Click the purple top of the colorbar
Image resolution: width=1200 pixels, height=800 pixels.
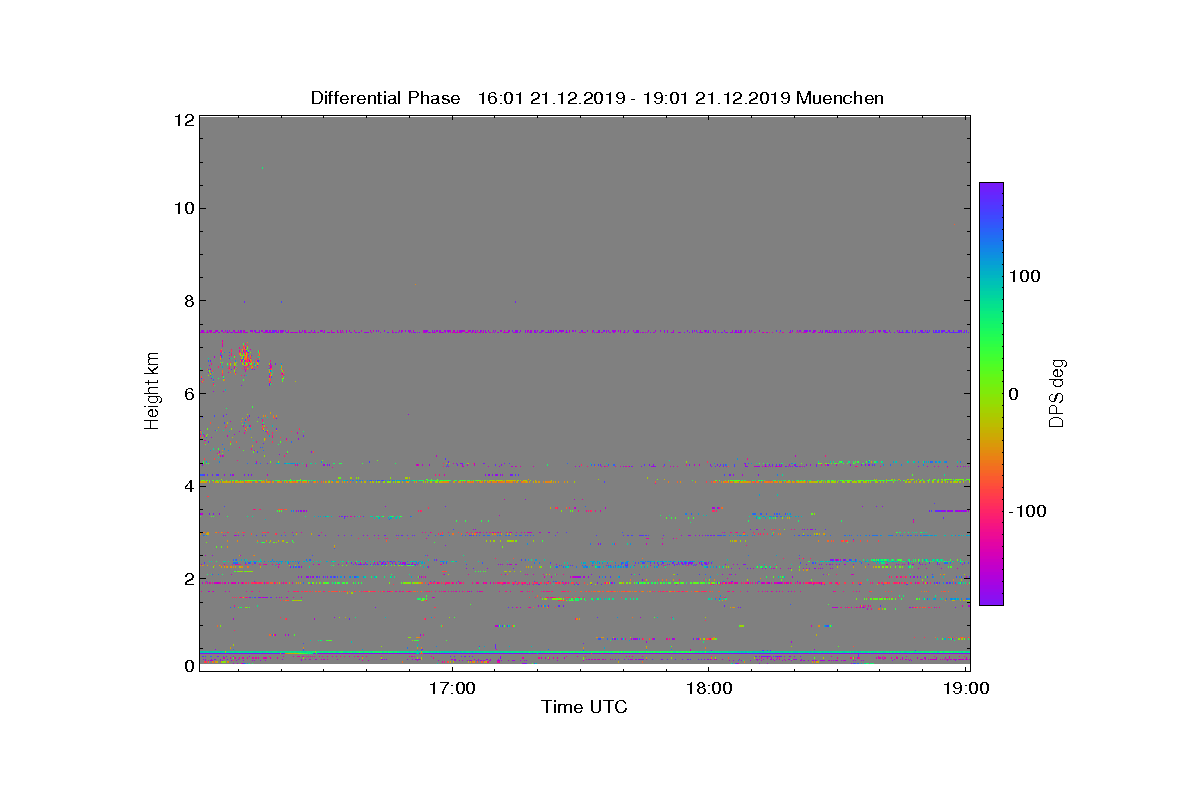point(991,192)
